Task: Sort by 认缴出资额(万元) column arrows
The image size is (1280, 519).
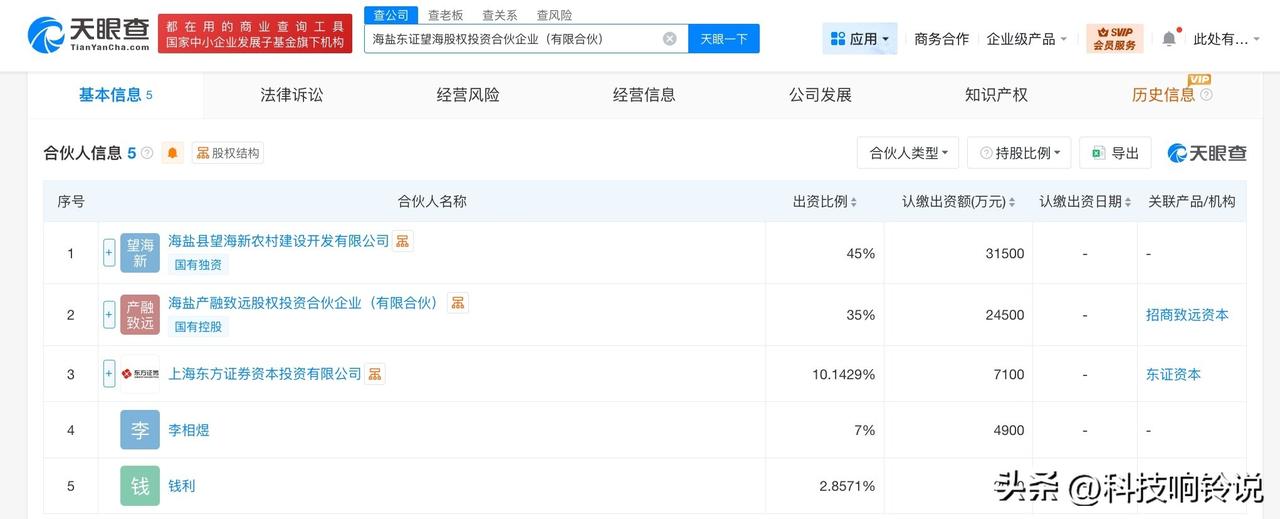Action: (x=1011, y=202)
